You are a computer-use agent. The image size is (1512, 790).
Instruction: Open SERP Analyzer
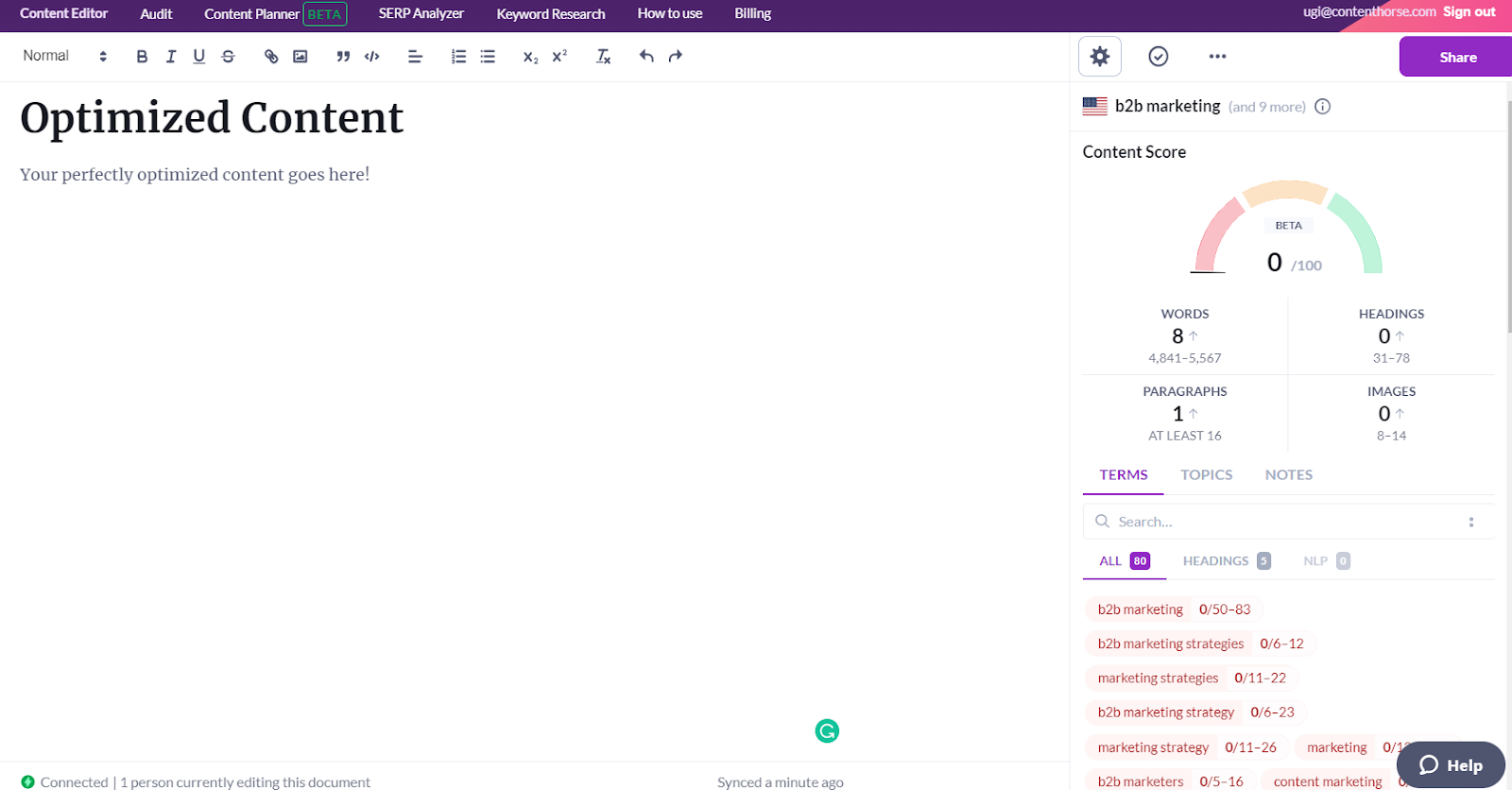pyautogui.click(x=421, y=13)
